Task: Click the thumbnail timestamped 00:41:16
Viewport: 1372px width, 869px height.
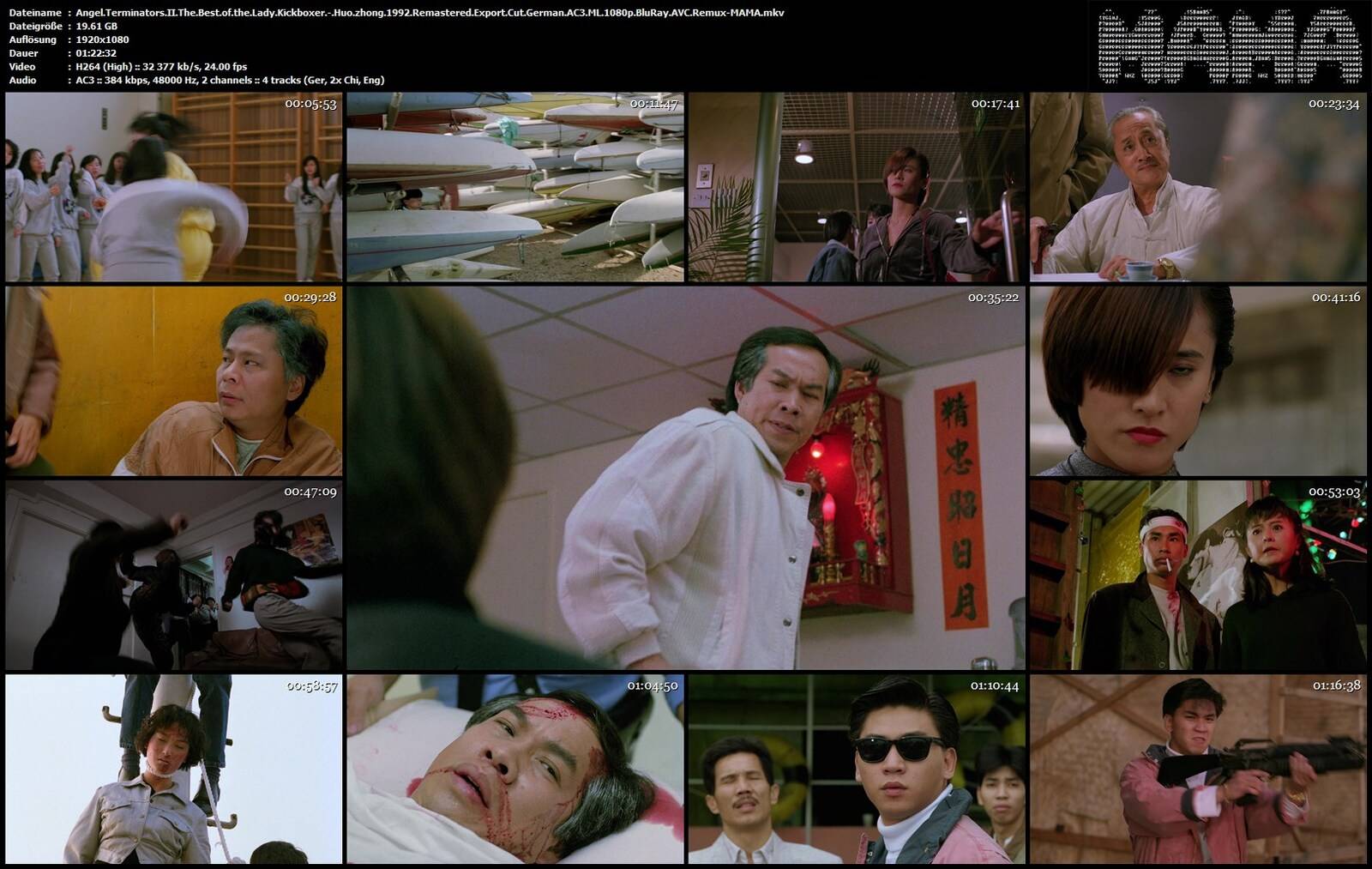Action: coord(1198,381)
